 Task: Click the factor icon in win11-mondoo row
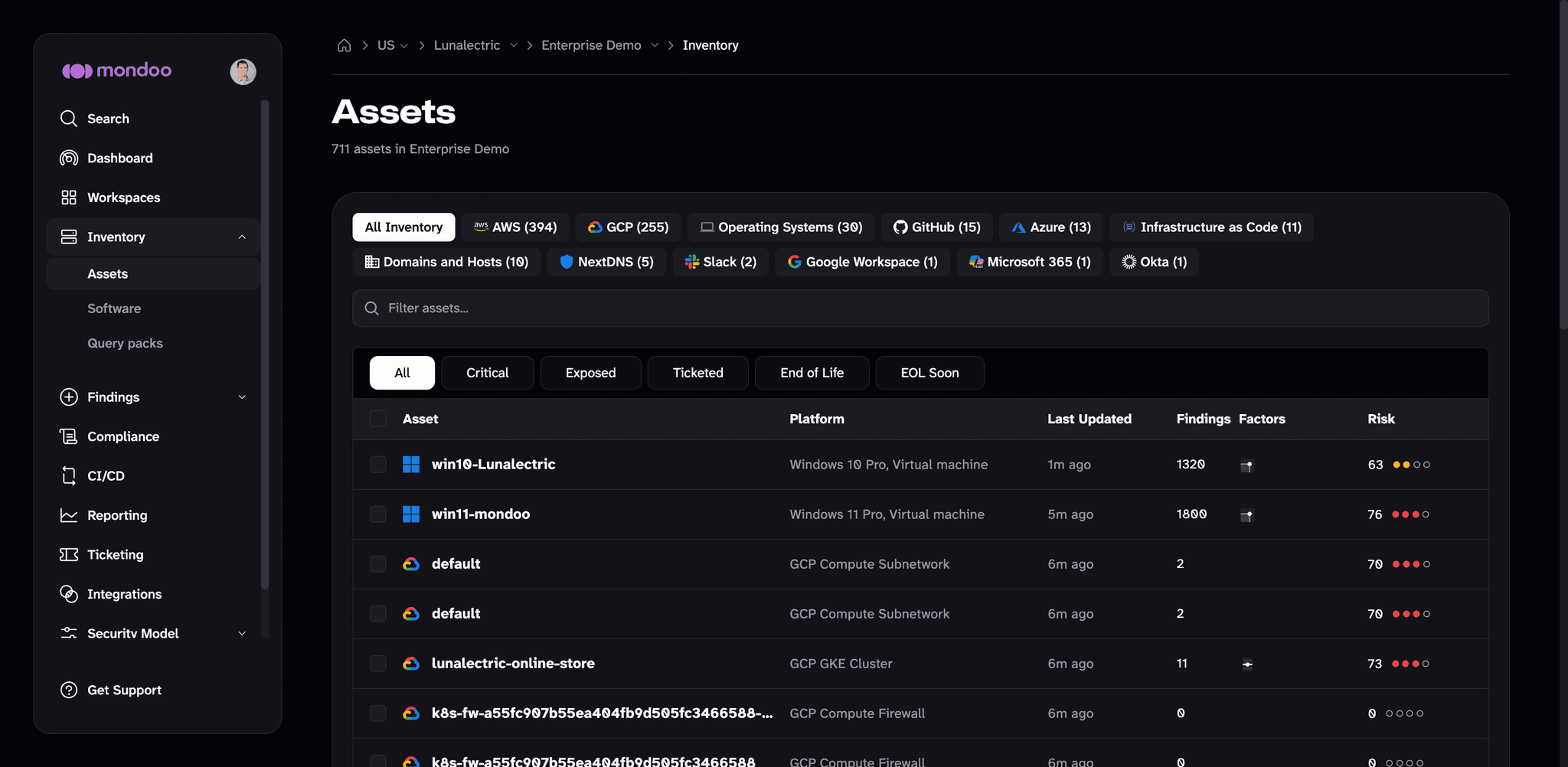click(x=1246, y=515)
